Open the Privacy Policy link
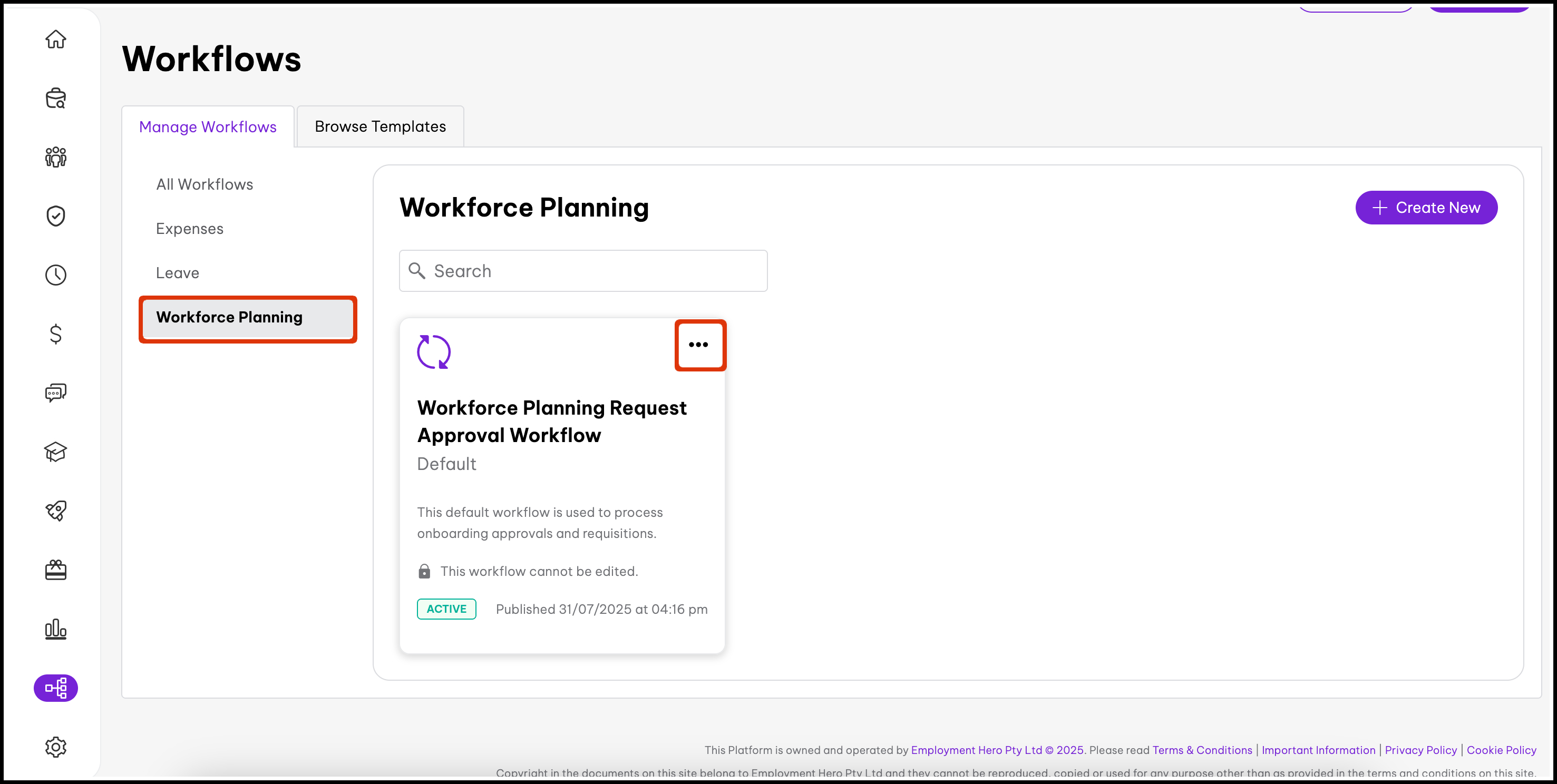The image size is (1557, 784). 1421,750
